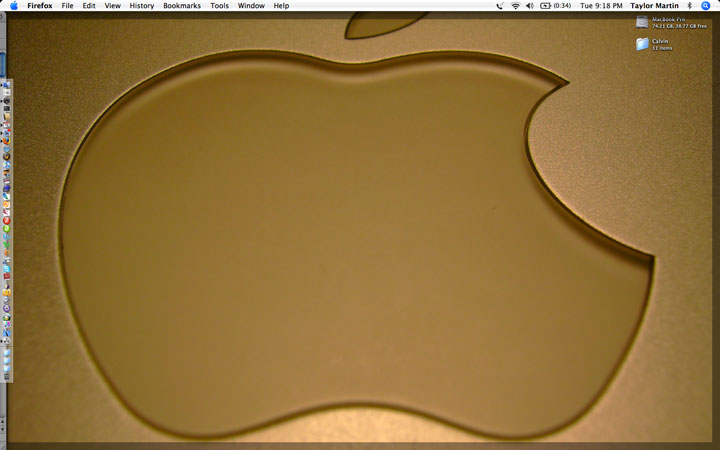The width and height of the screenshot is (720, 450).
Task: Open Spotlight search
Action: coord(706,6)
